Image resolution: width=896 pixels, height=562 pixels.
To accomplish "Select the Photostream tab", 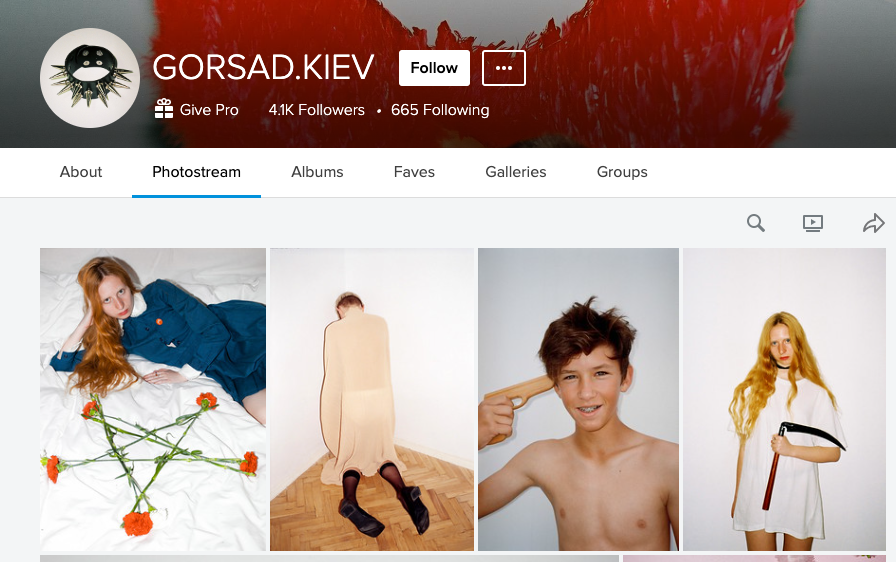I will (196, 172).
